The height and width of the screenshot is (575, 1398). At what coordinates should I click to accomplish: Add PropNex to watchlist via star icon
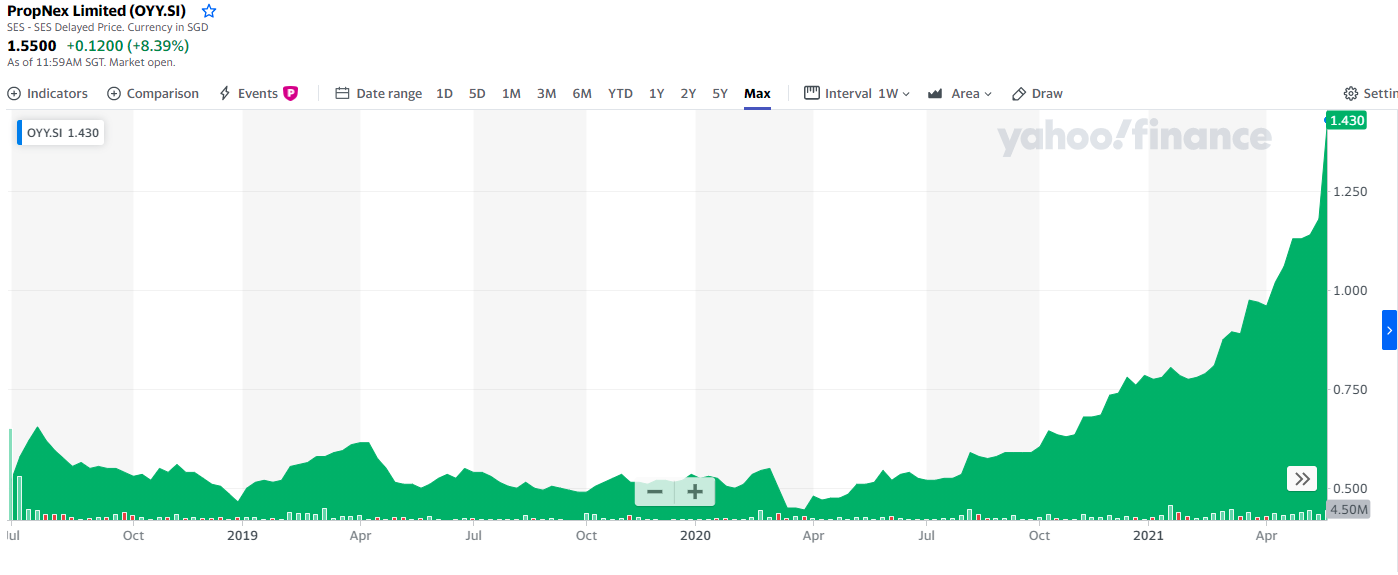pyautogui.click(x=209, y=11)
